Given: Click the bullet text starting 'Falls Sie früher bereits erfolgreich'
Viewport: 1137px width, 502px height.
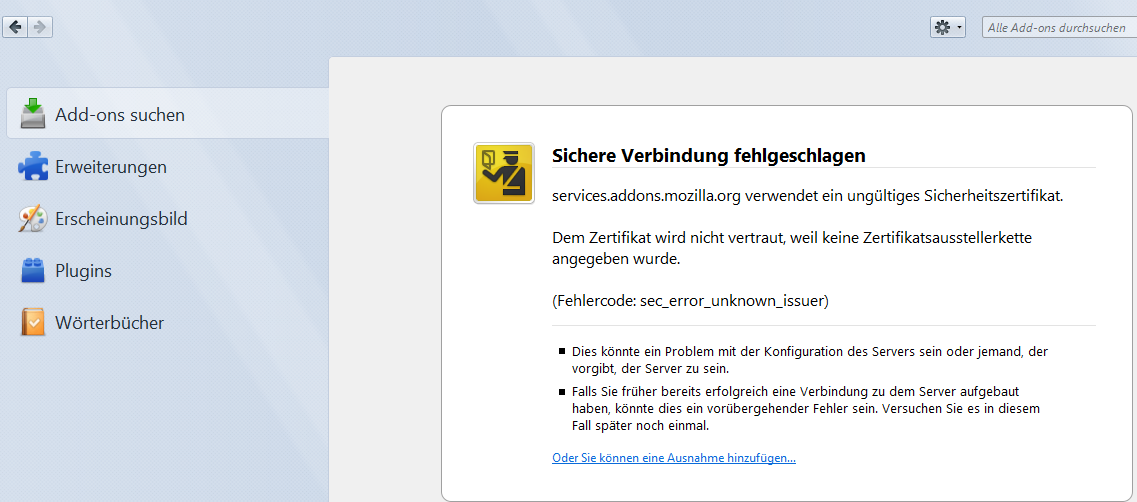Looking at the screenshot, I should pos(806,408).
